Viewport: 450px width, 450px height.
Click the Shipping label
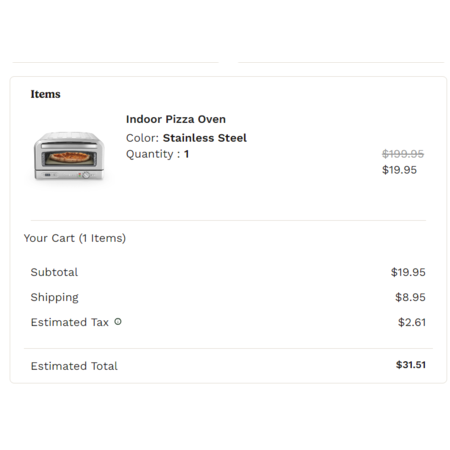[x=54, y=297]
